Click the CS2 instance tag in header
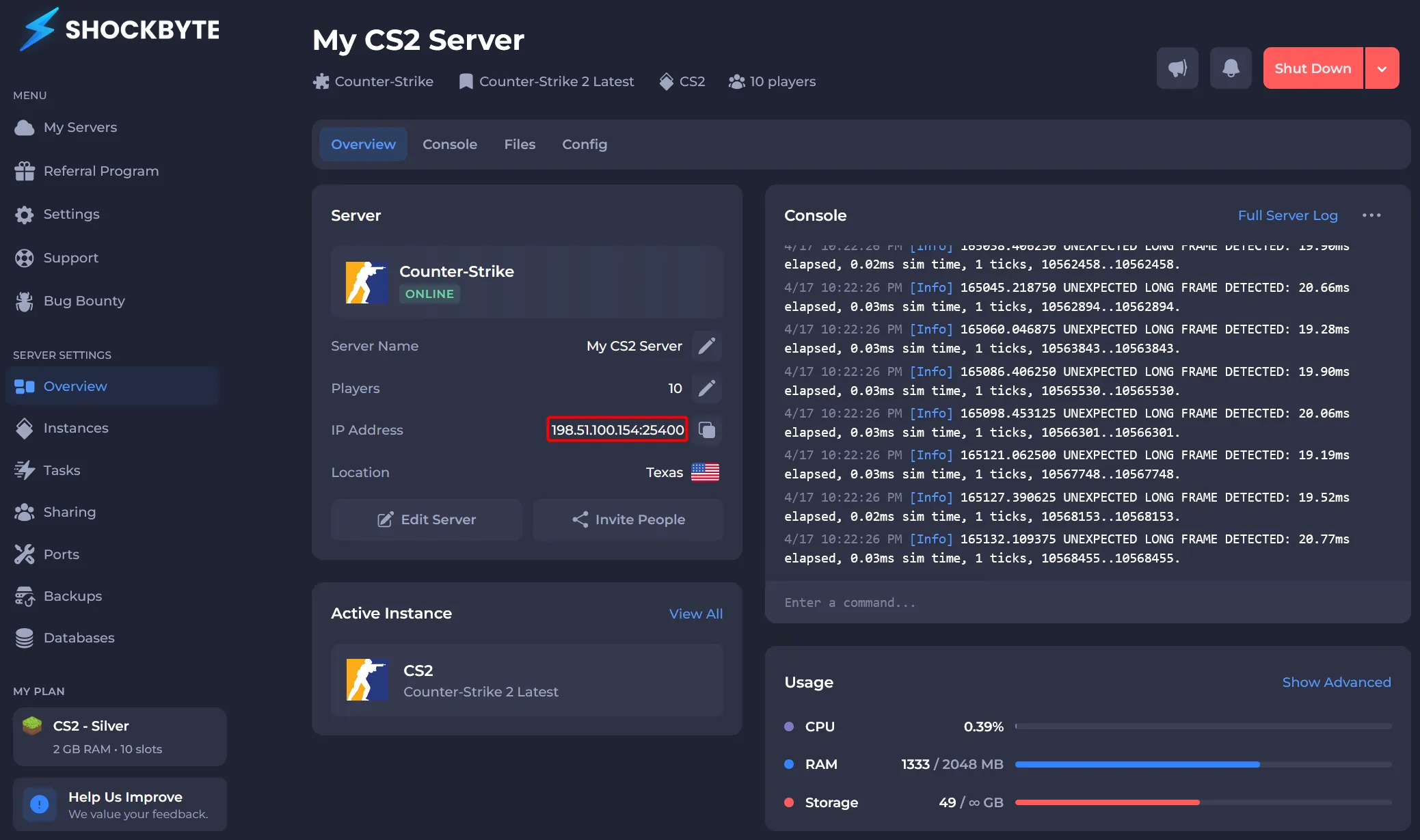The image size is (1420, 840). click(682, 81)
